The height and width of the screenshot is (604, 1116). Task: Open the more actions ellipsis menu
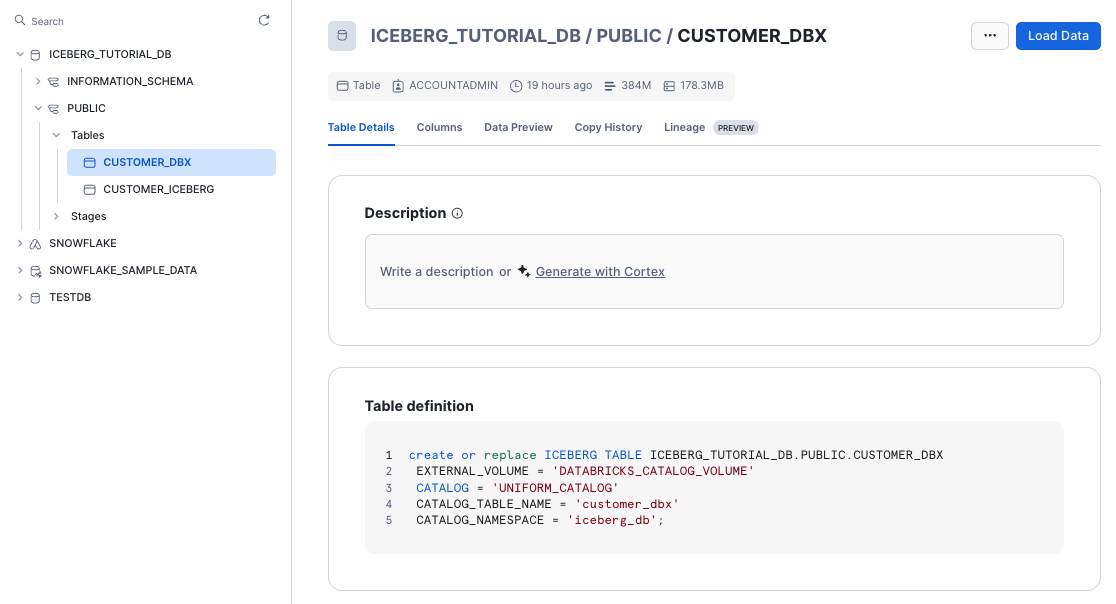(x=990, y=35)
